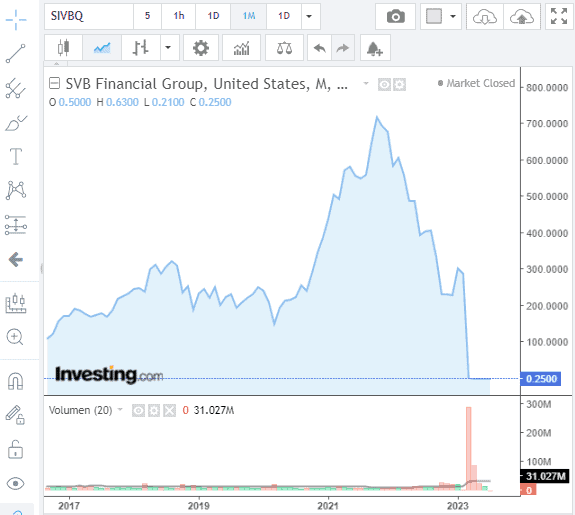The image size is (575, 515).
Task: Create a price alert bell
Action: point(375,48)
